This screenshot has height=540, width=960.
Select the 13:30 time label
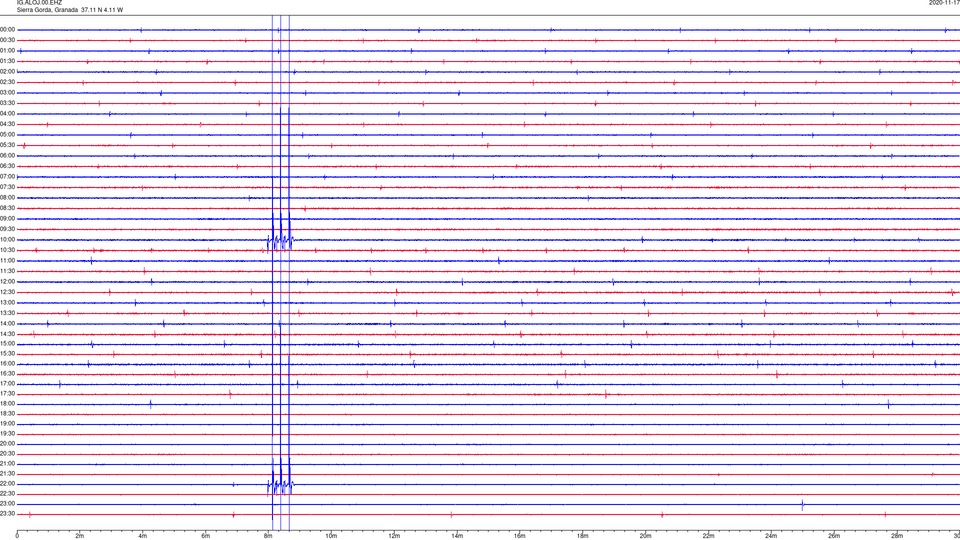point(7,313)
